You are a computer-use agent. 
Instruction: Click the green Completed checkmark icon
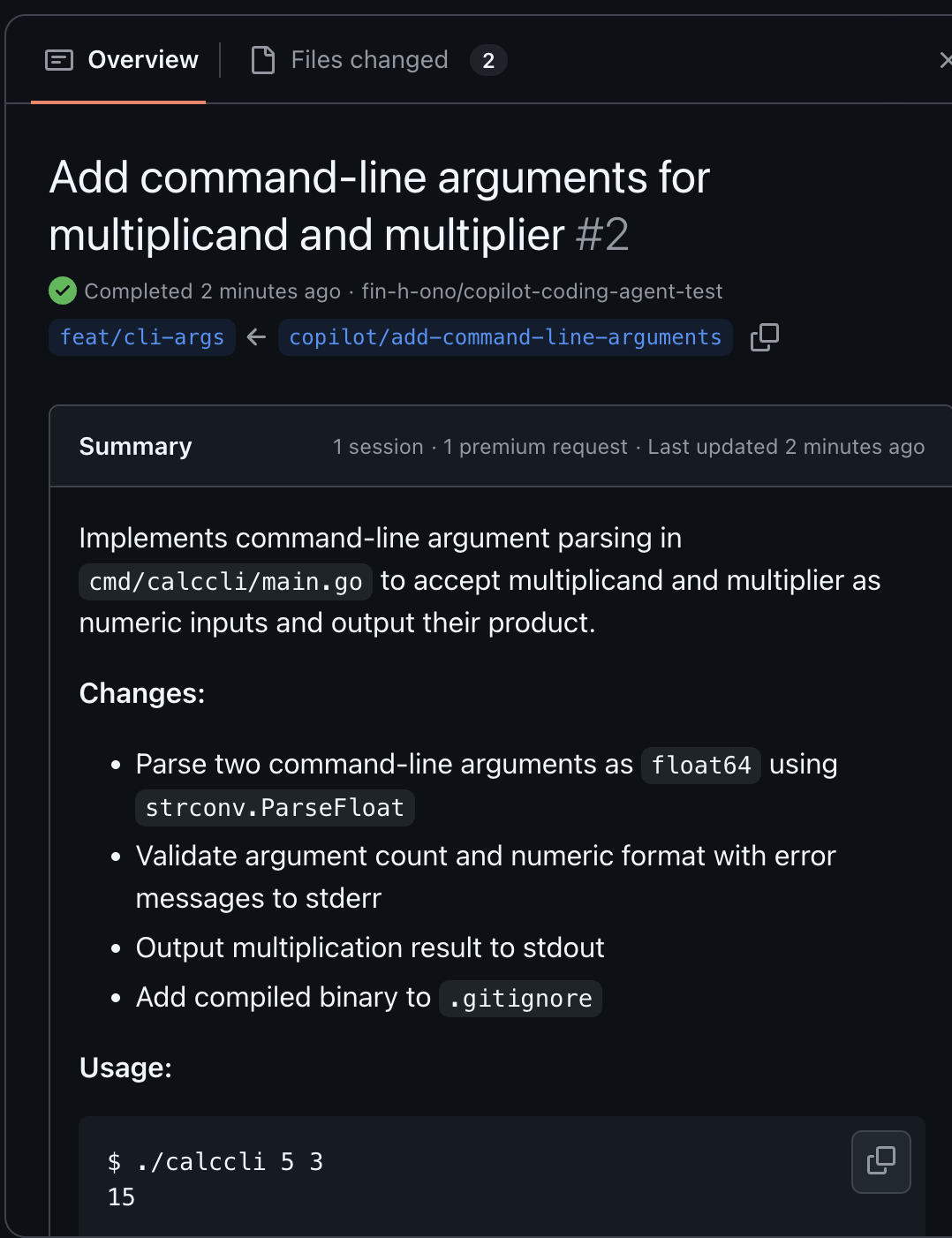point(63,291)
